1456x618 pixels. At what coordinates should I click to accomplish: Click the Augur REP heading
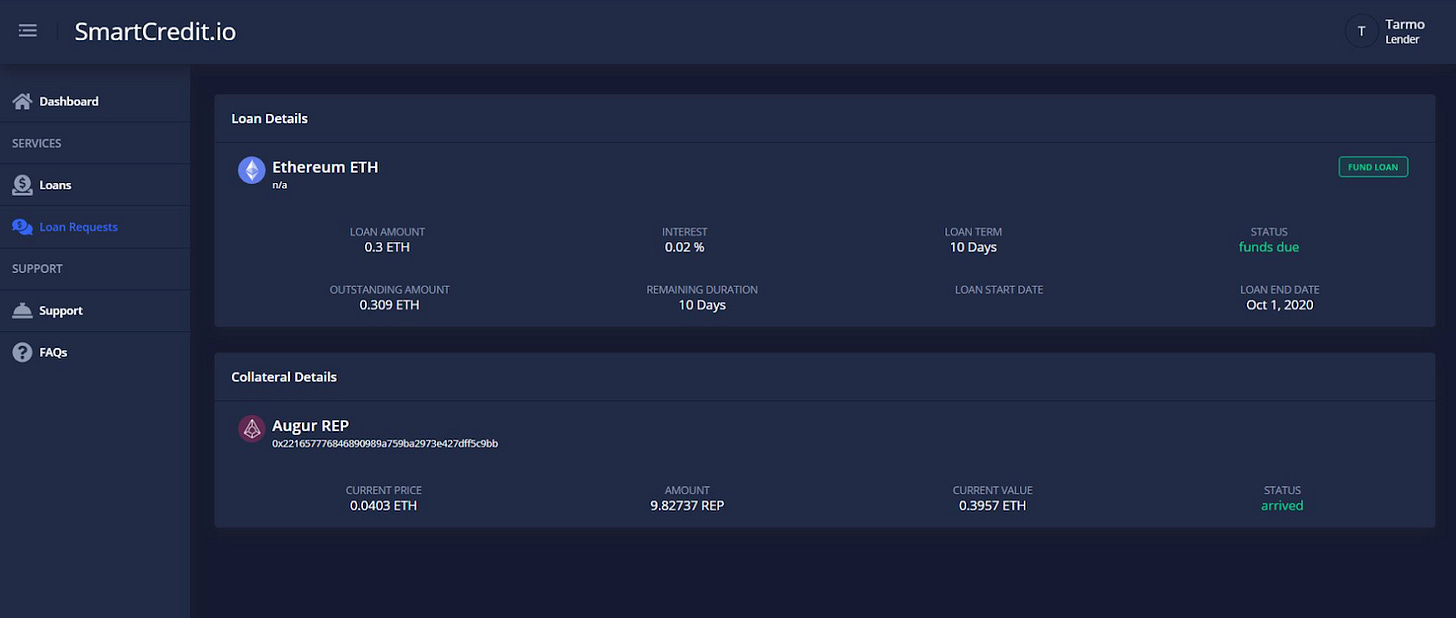click(x=310, y=426)
